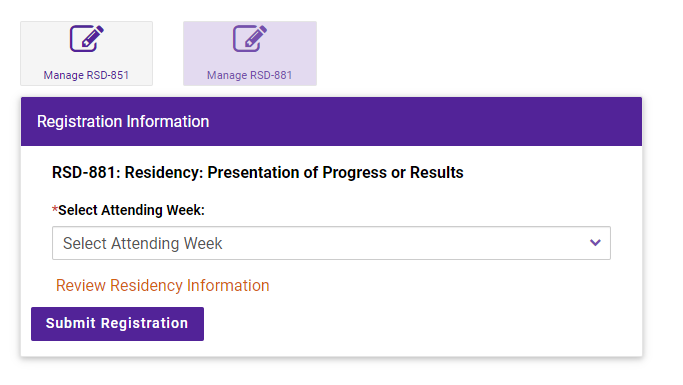Click the word Registration in the purple header
The height and width of the screenshot is (385, 683).
[x=79, y=122]
